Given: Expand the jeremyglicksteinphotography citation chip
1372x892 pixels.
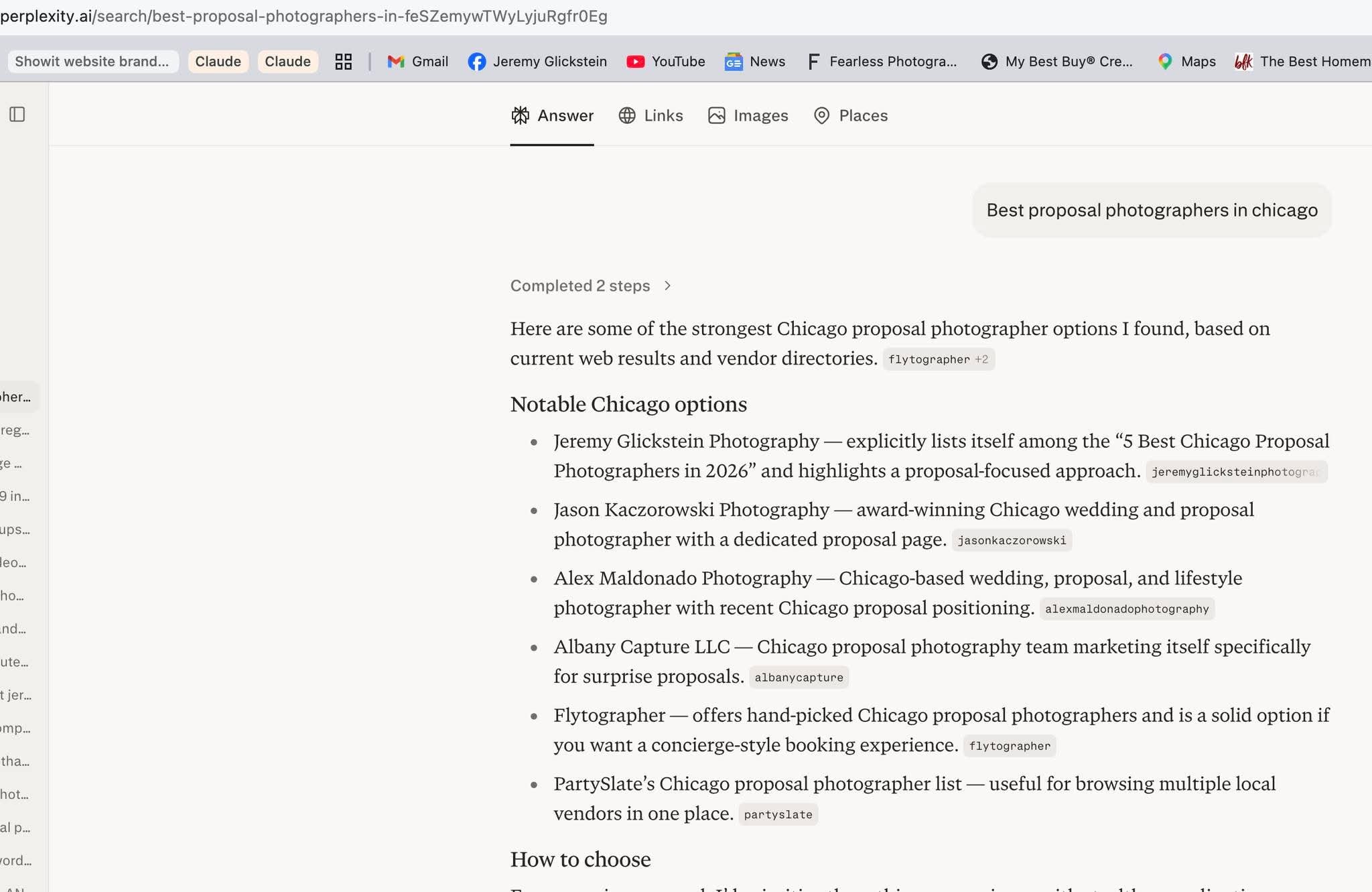Looking at the screenshot, I should pos(1235,471).
